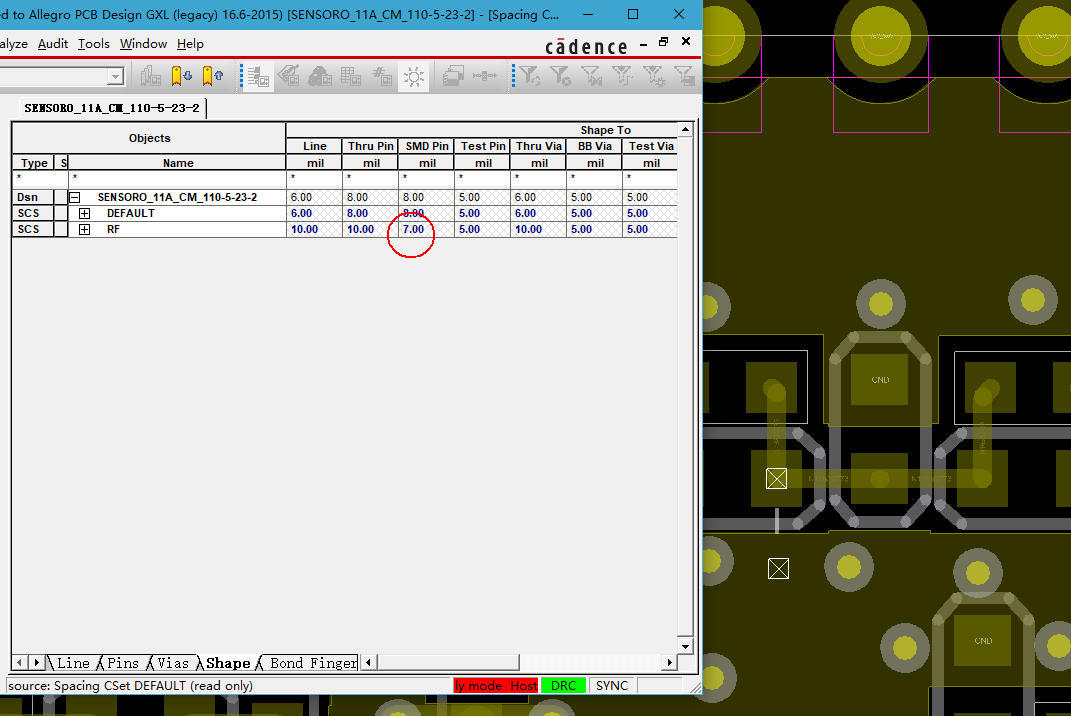The image size is (1071, 716).
Task: Click the Test Via column header
Action: click(651, 146)
